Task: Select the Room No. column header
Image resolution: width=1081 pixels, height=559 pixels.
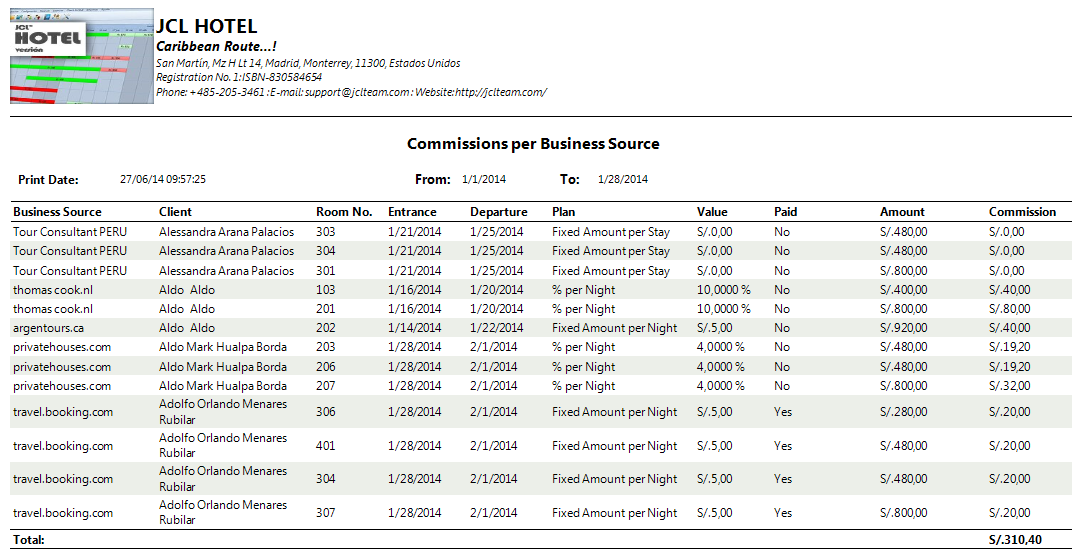Action: 344,212
